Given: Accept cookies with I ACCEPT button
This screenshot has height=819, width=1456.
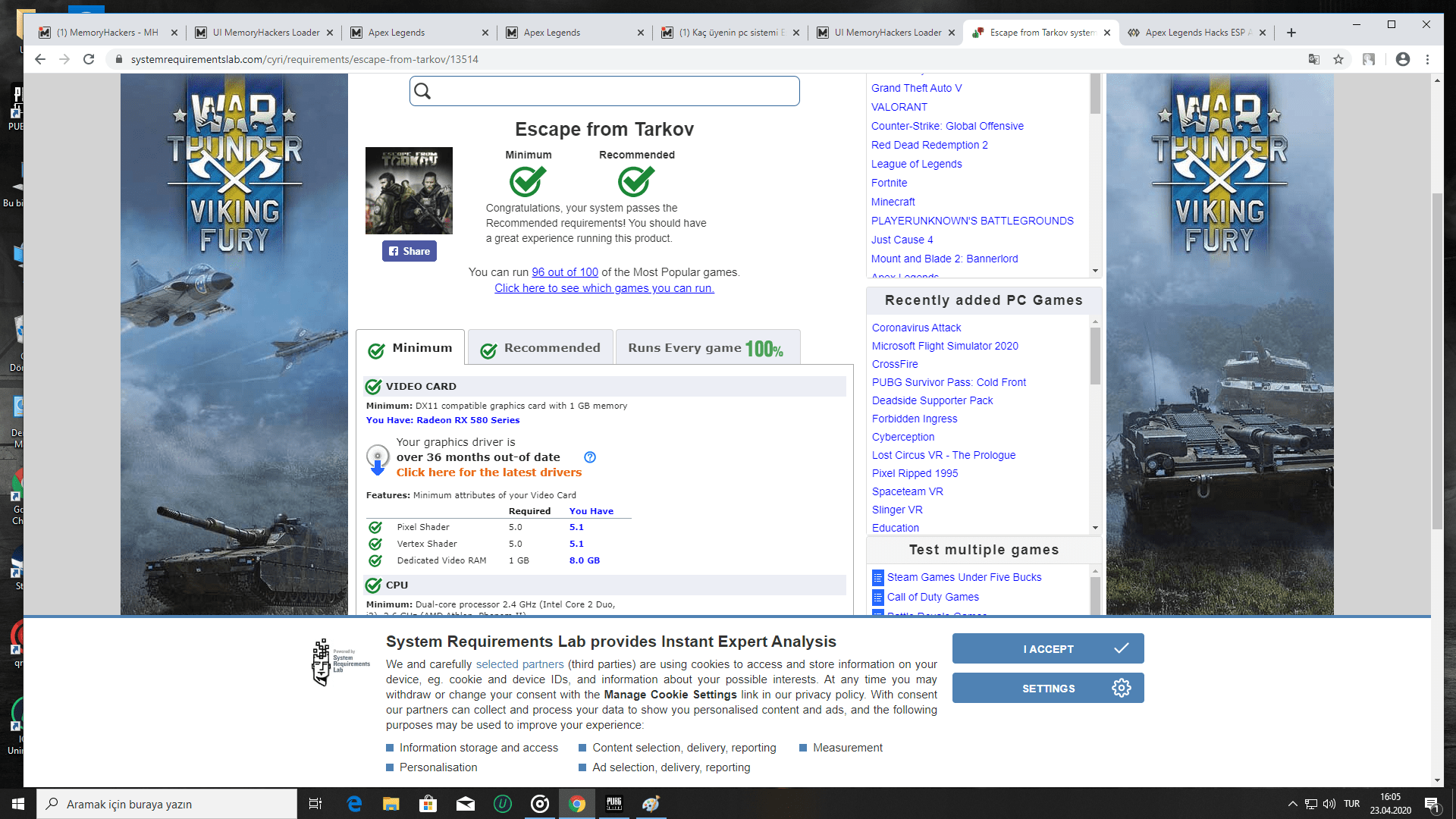Looking at the screenshot, I should [1048, 649].
